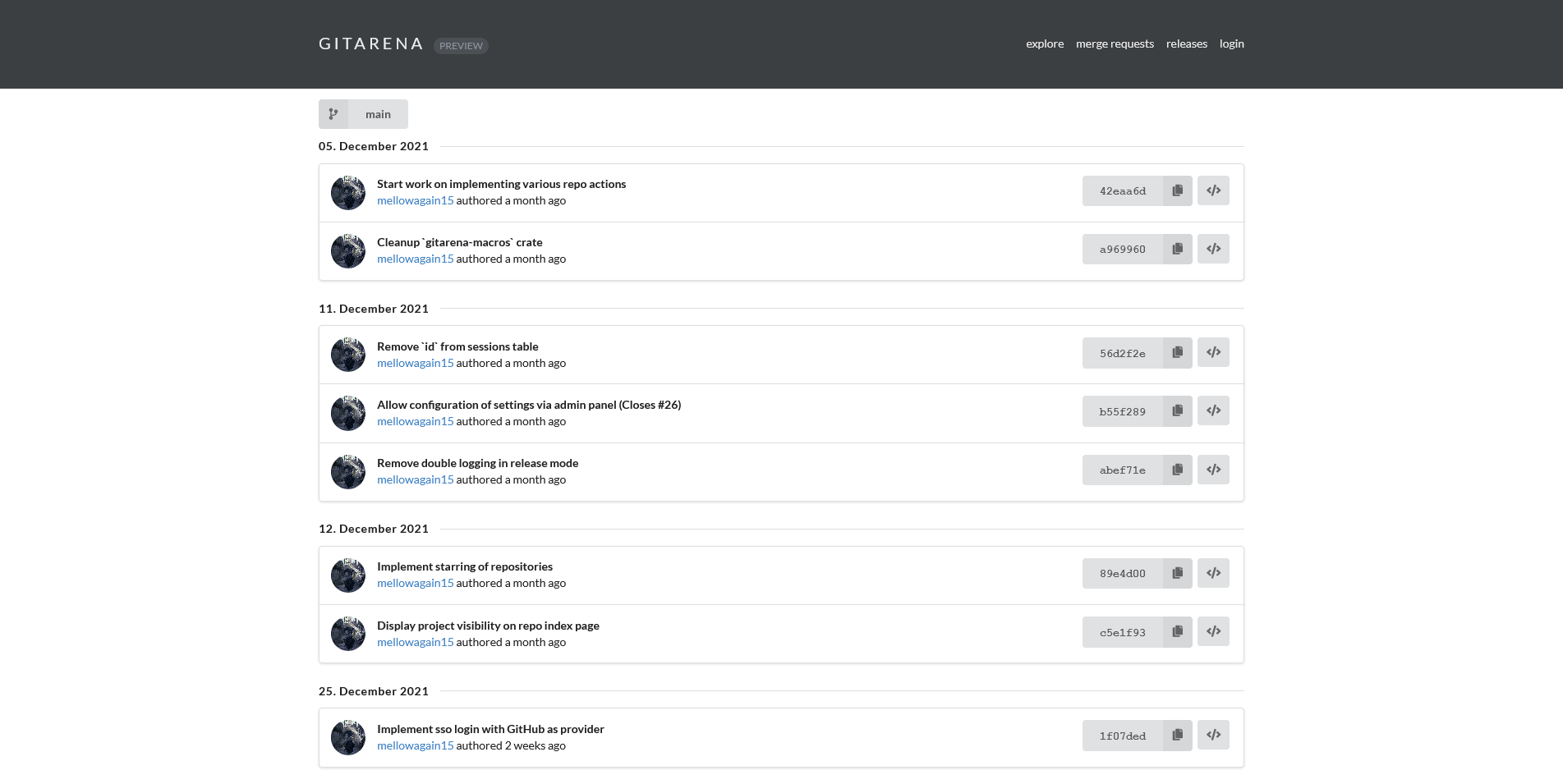Click avatar beside 'Implement sso login' commit
Image resolution: width=1563 pixels, height=784 pixels.
pyautogui.click(x=348, y=738)
